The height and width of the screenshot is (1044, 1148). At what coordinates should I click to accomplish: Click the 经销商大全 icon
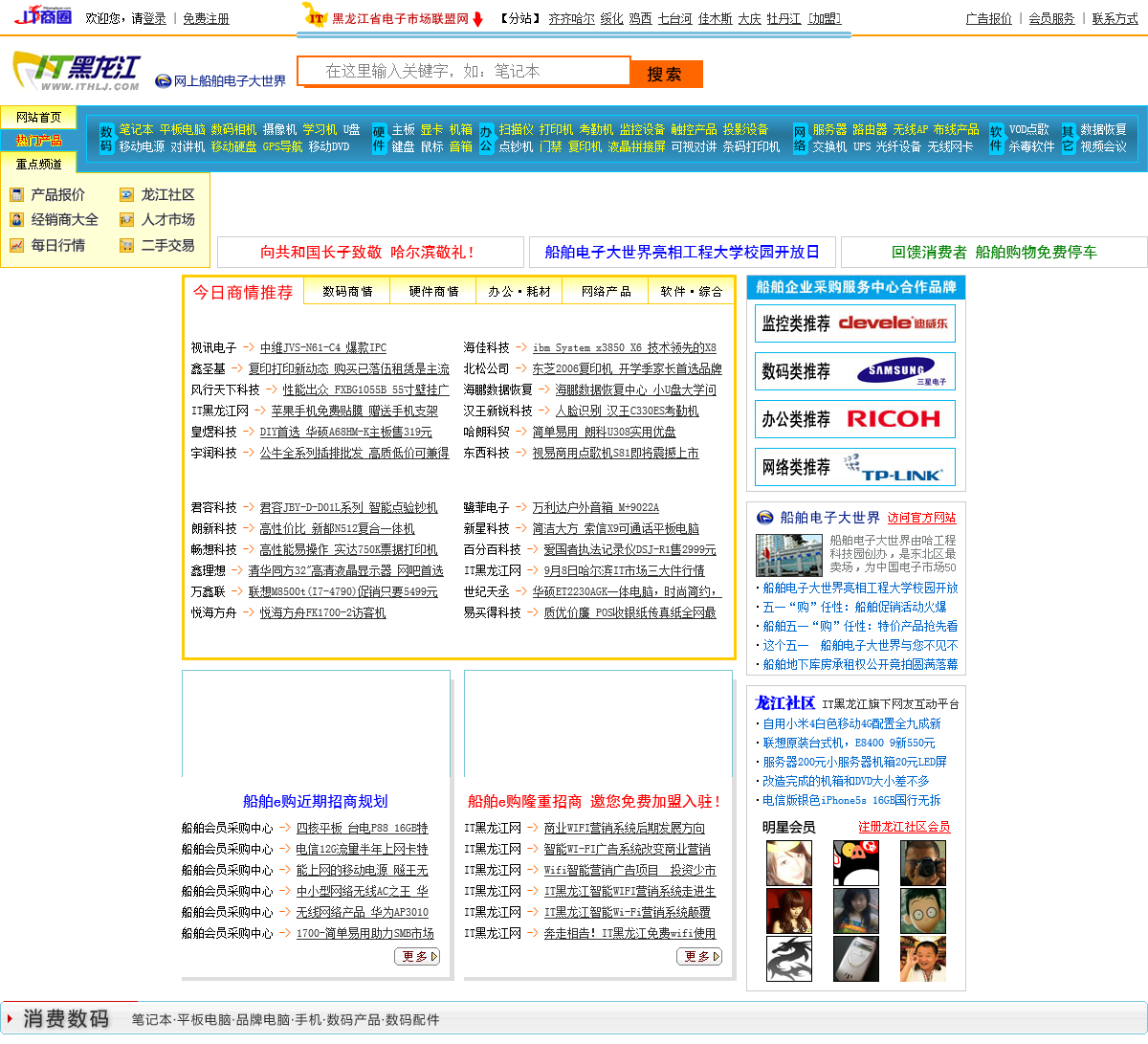[x=16, y=220]
